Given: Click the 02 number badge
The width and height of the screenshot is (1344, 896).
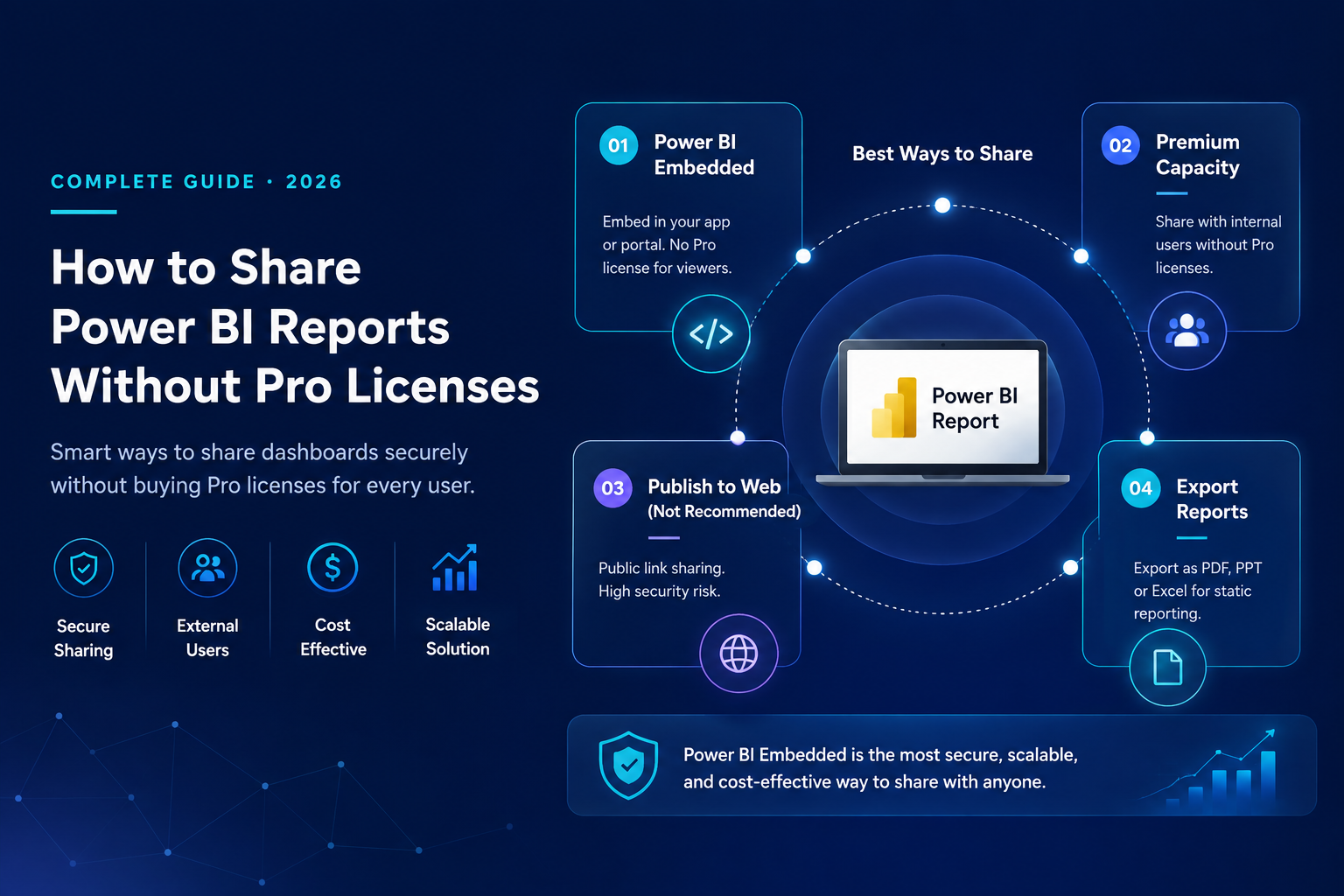Looking at the screenshot, I should pyautogui.click(x=1120, y=145).
